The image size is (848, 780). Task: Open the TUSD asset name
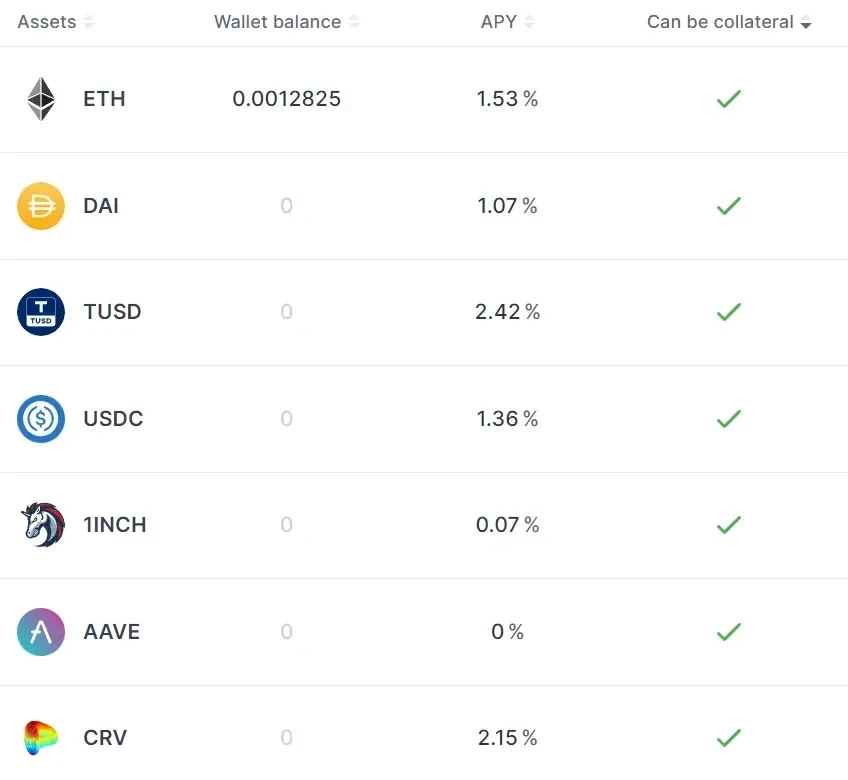(112, 312)
